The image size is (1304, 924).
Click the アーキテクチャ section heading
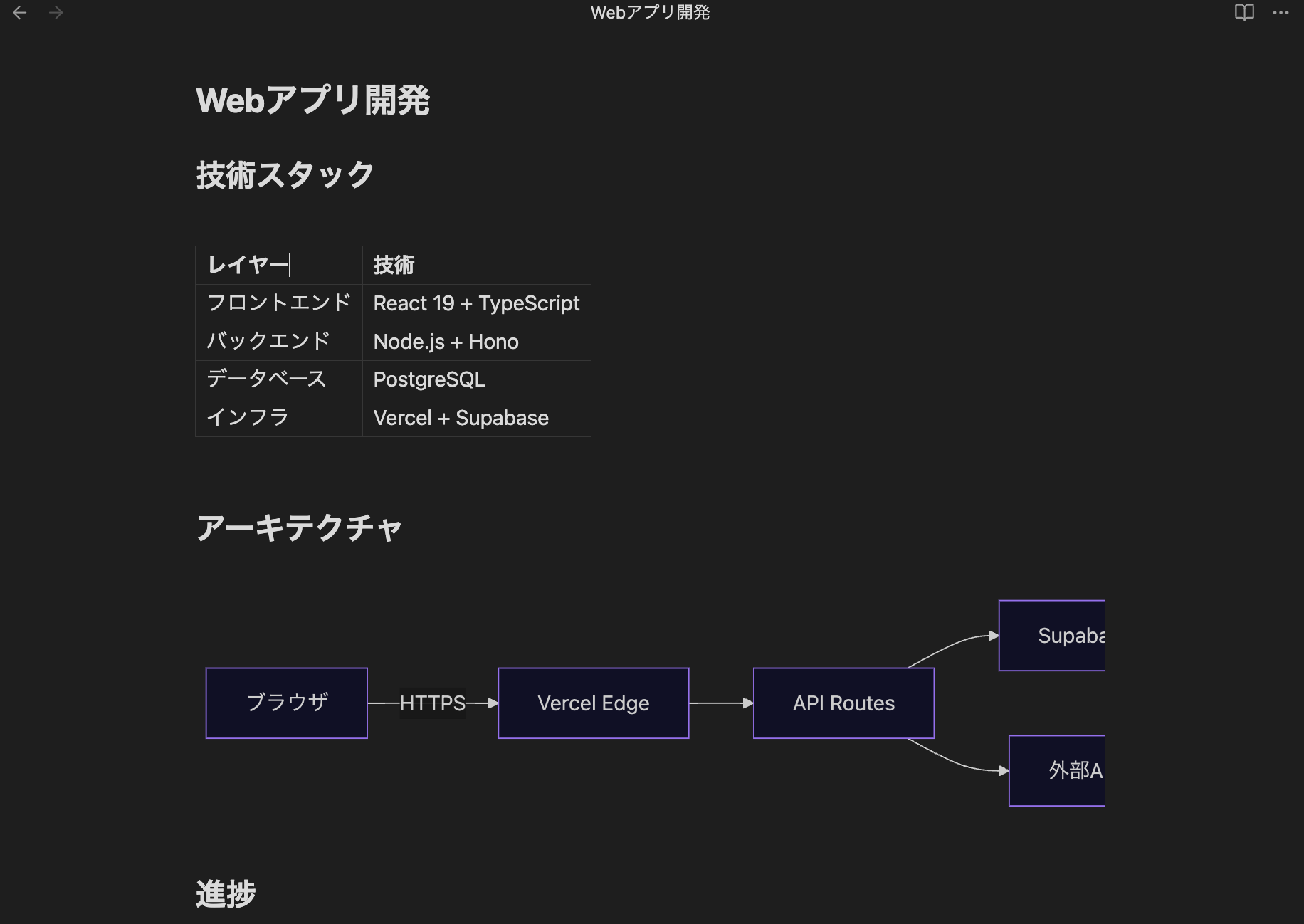(x=299, y=527)
